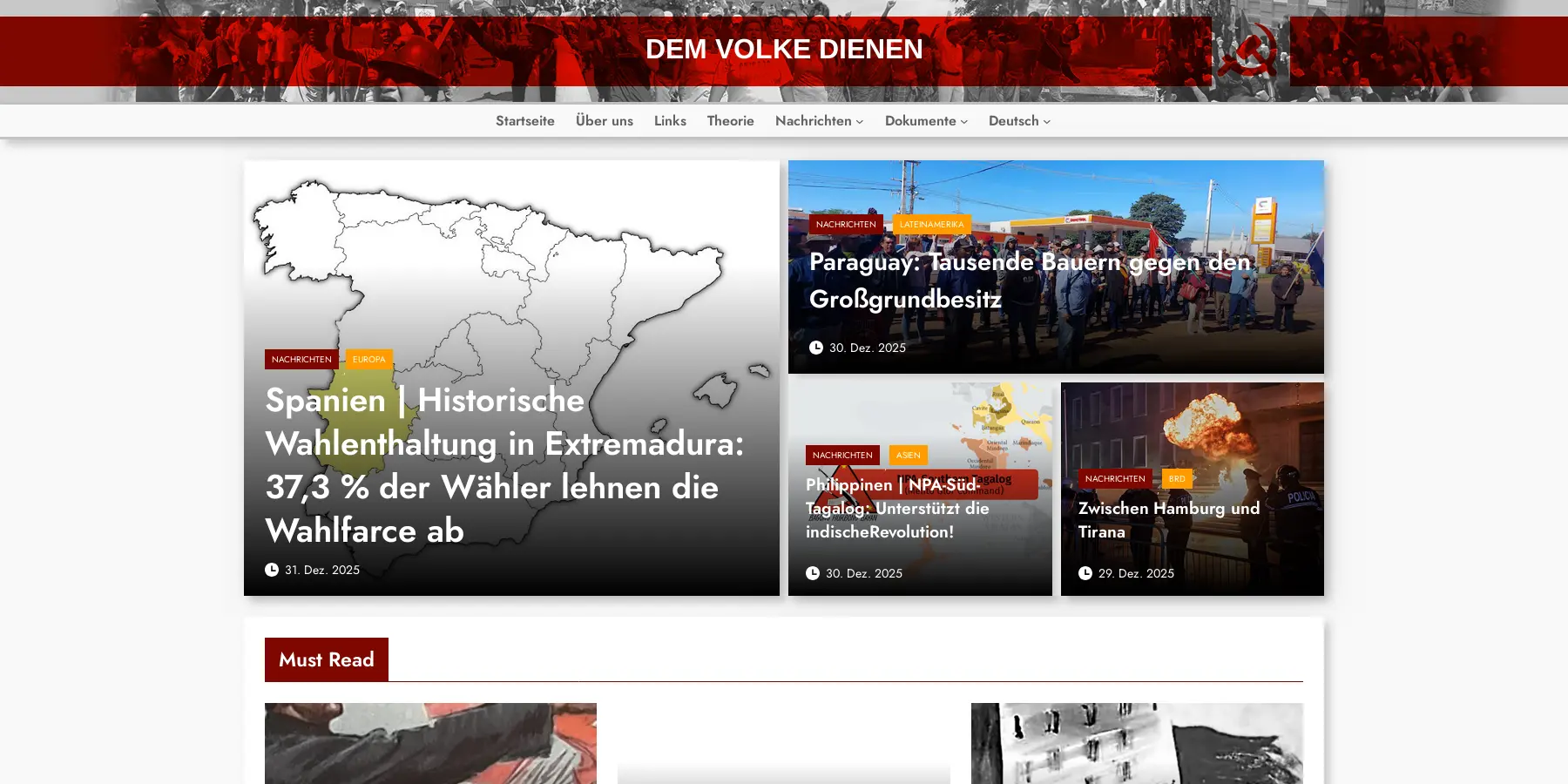
Task: Click the hammer and sickle logo
Action: 1249,51
